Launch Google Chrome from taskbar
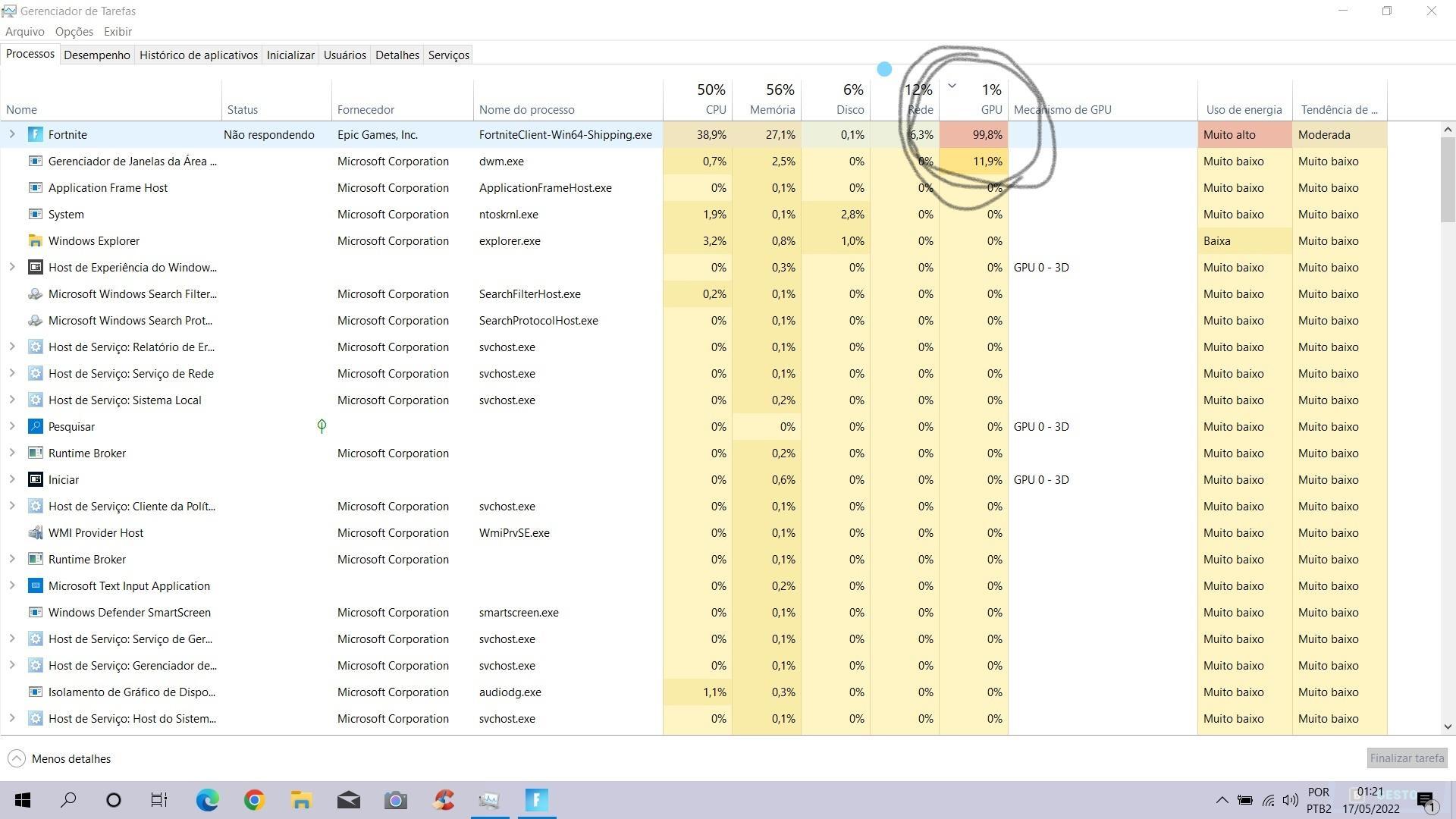Viewport: 1456px width, 819px height. coord(254,800)
